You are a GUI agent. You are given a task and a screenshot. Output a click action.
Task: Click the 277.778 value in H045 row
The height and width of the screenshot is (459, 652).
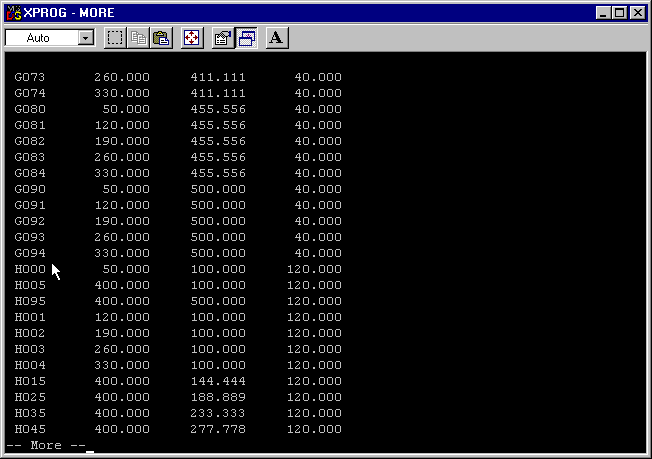tap(217, 429)
